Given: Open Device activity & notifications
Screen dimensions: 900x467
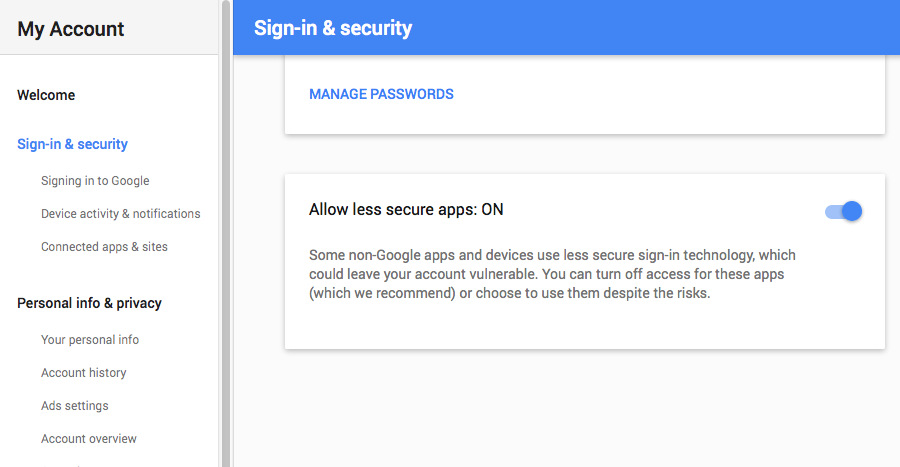Looking at the screenshot, I should (x=121, y=213).
